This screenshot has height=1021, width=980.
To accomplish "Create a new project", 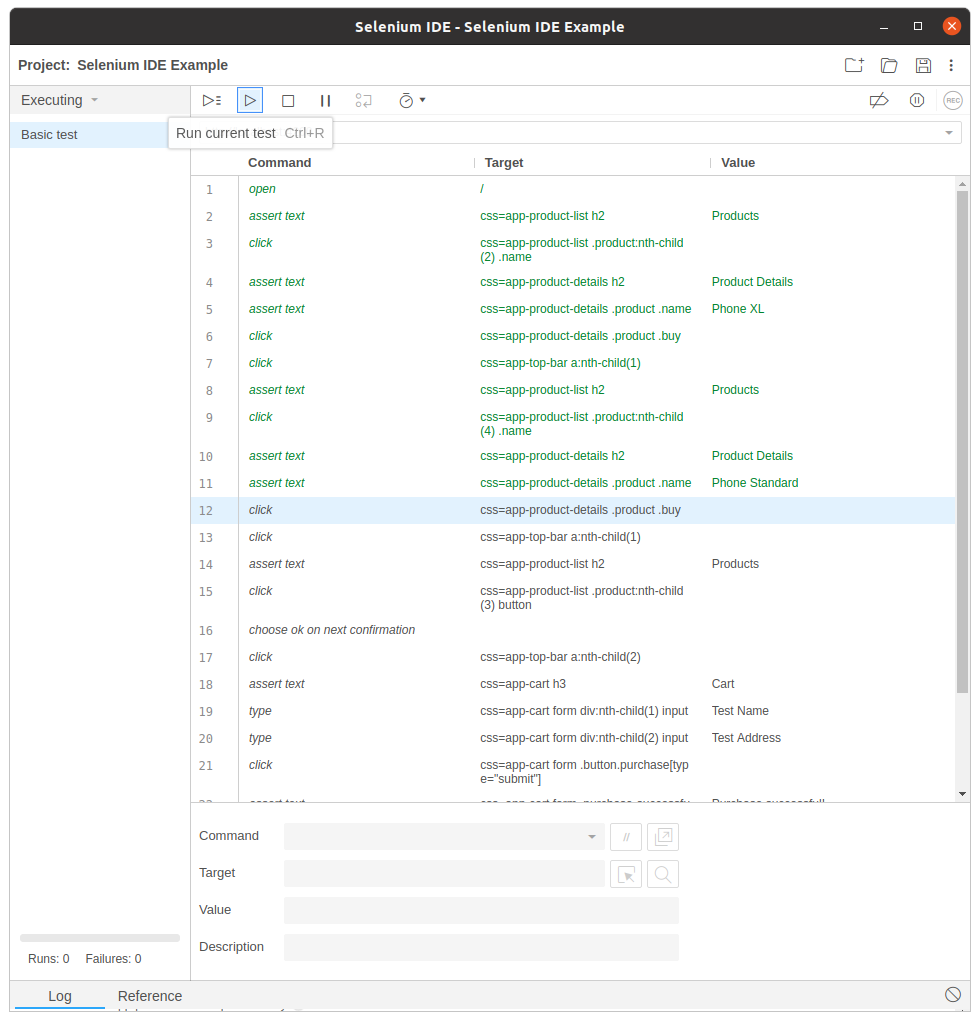I will (853, 65).
